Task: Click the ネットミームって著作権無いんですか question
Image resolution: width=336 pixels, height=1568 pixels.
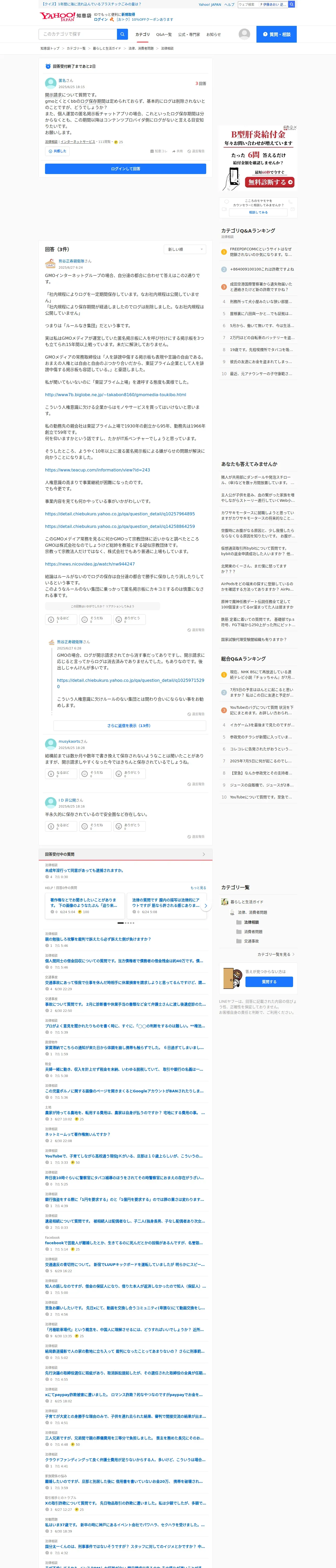Action: coord(77,1135)
